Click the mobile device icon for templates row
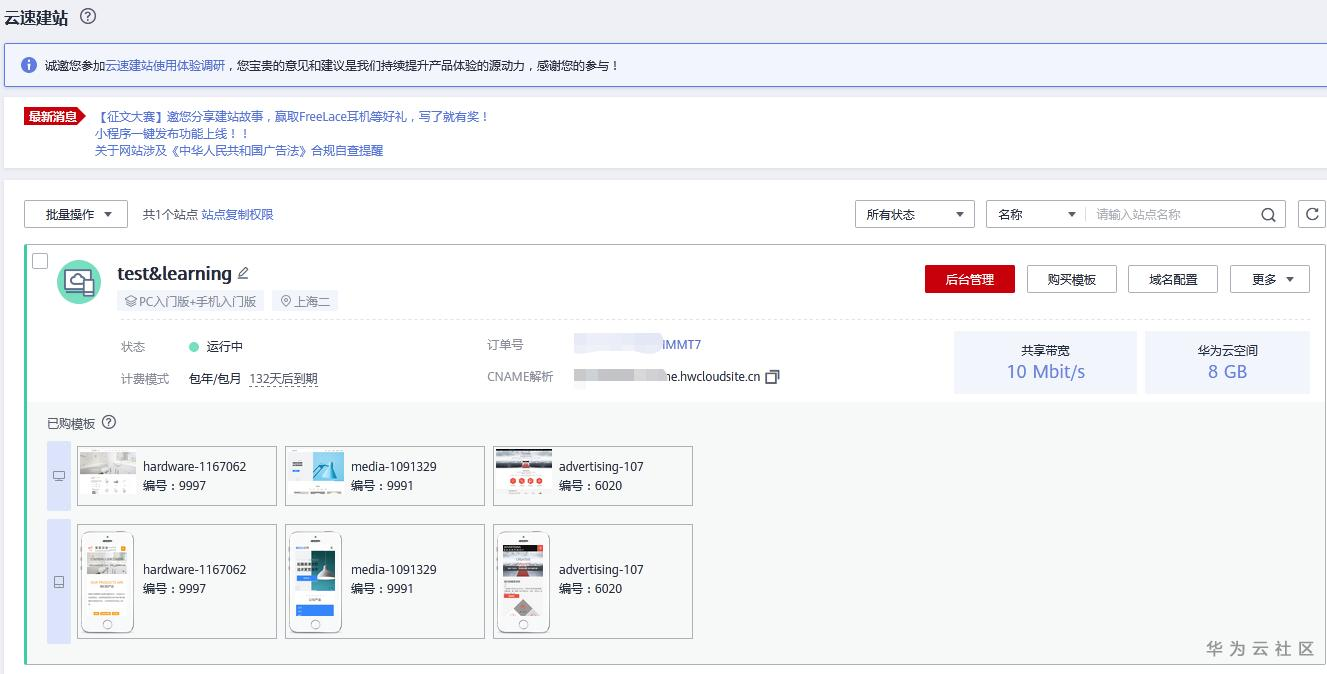The width and height of the screenshot is (1327, 674). 59,581
